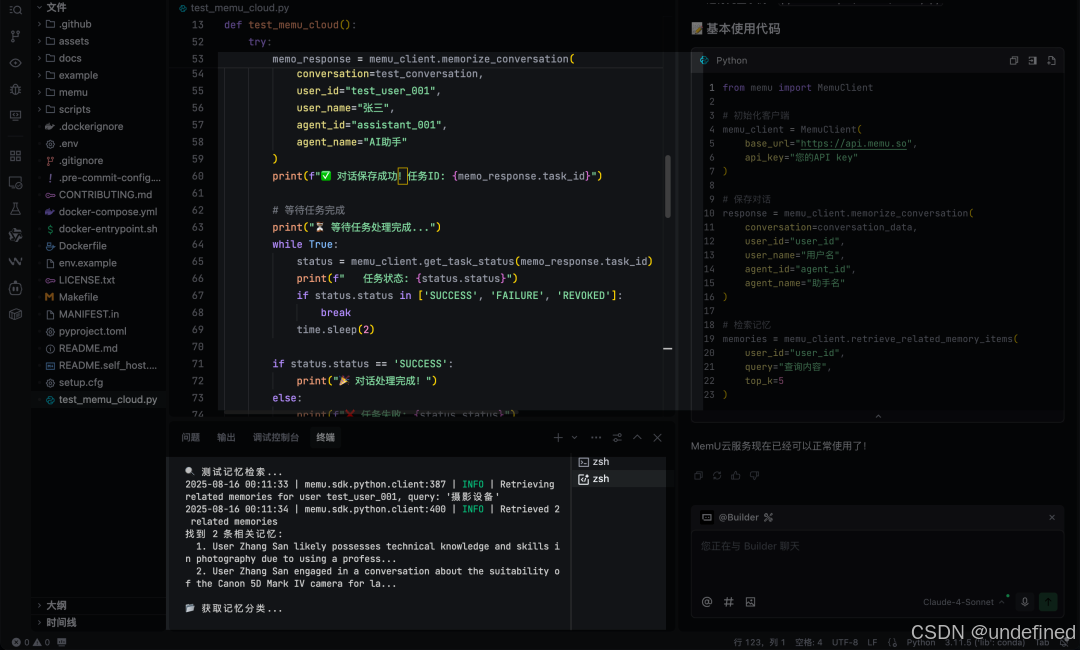Close the terminal panel
The image size is (1080, 650).
click(657, 437)
